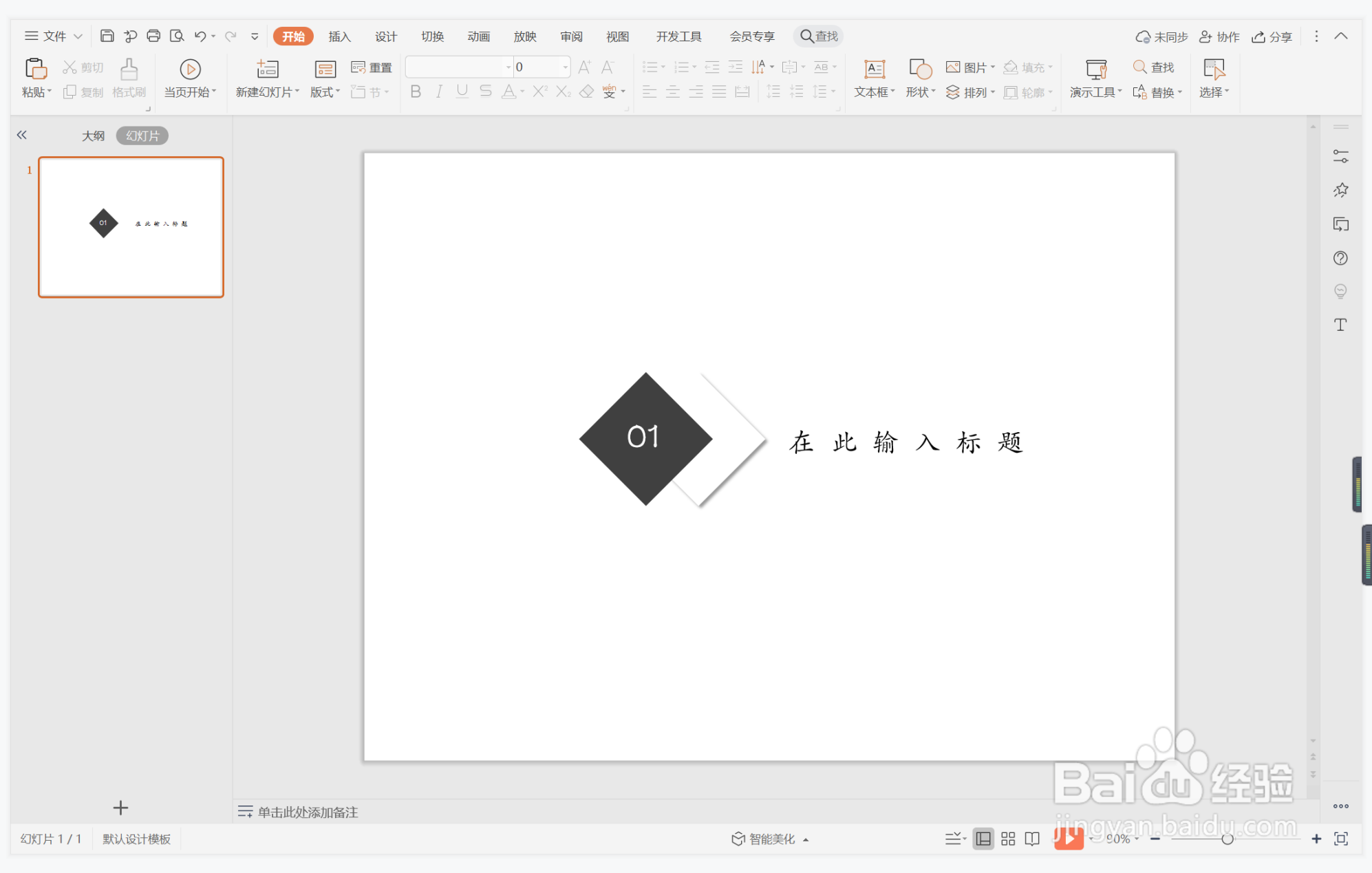Image resolution: width=1372 pixels, height=873 pixels.
Task: Switch to slide sorter view in status bar
Action: (1008, 839)
